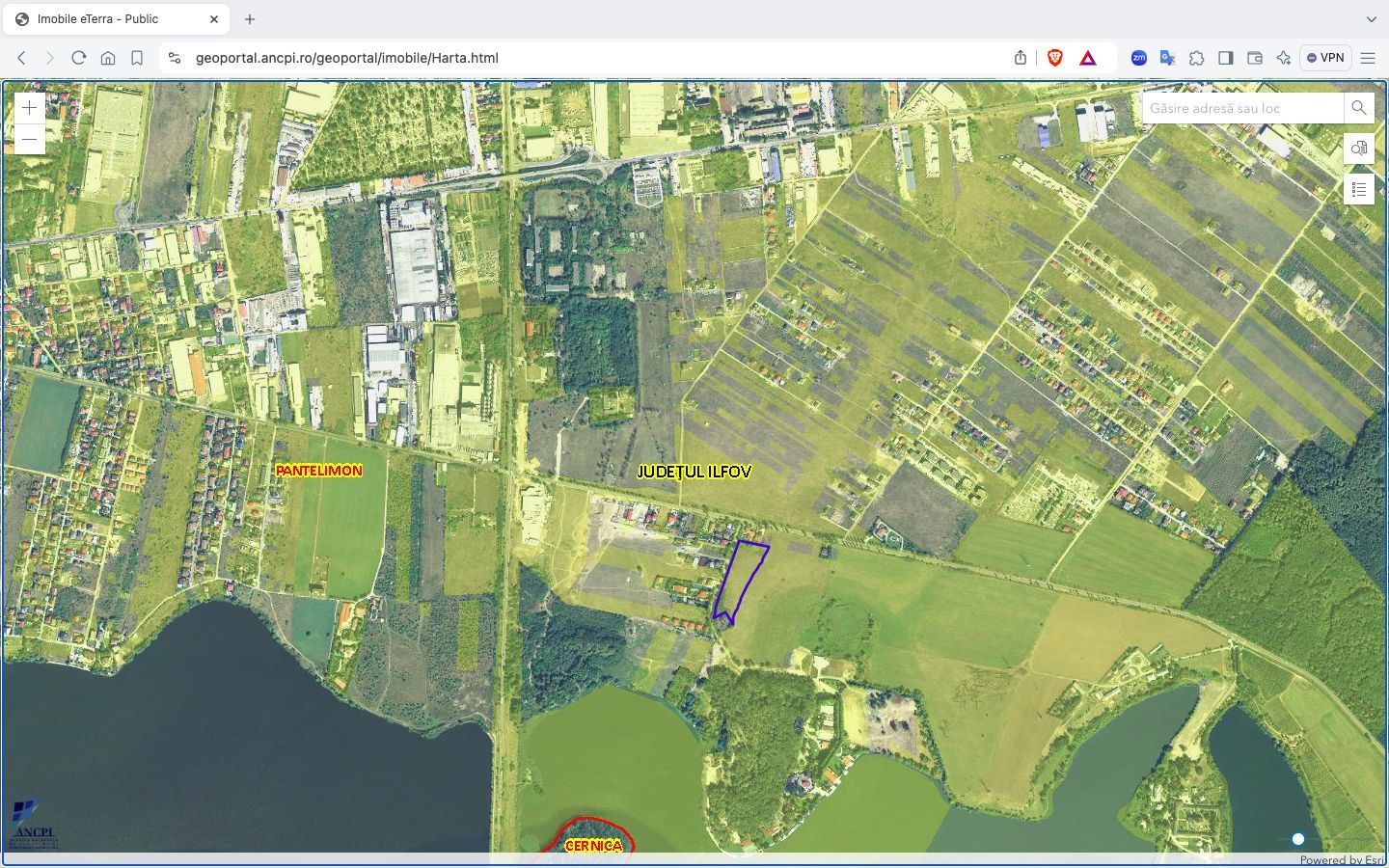Toggle the VPN connection

click(1325, 57)
